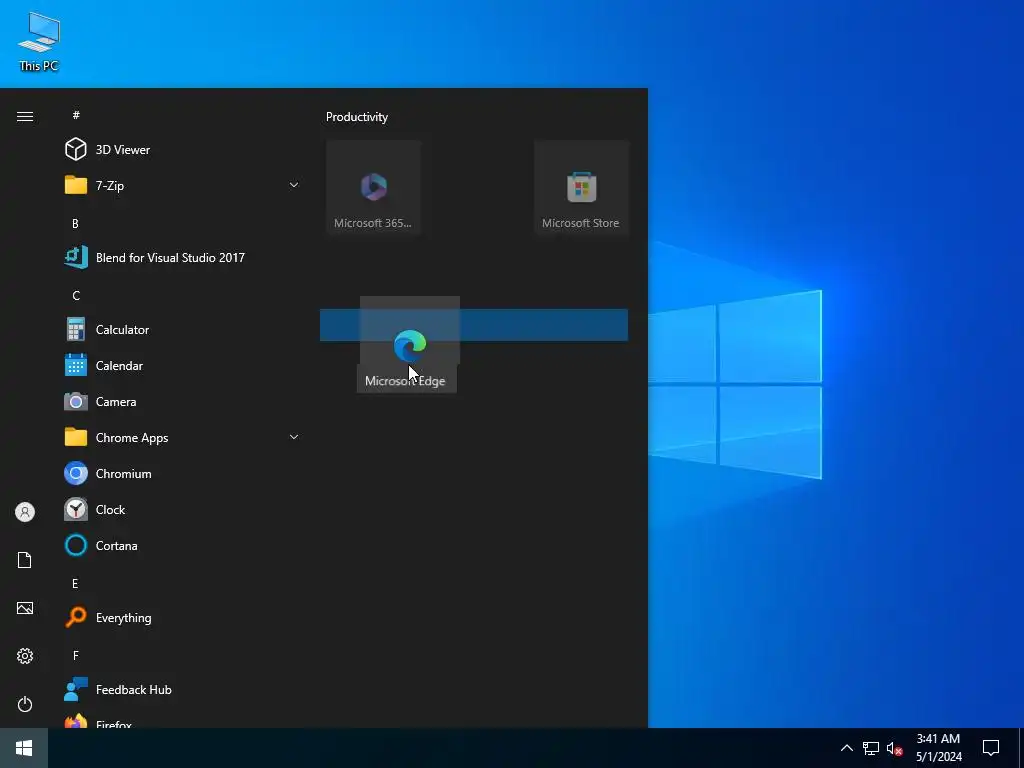Image resolution: width=1024 pixels, height=768 pixels.
Task: Open the clock showing 3:41 AM
Action: tap(938, 748)
